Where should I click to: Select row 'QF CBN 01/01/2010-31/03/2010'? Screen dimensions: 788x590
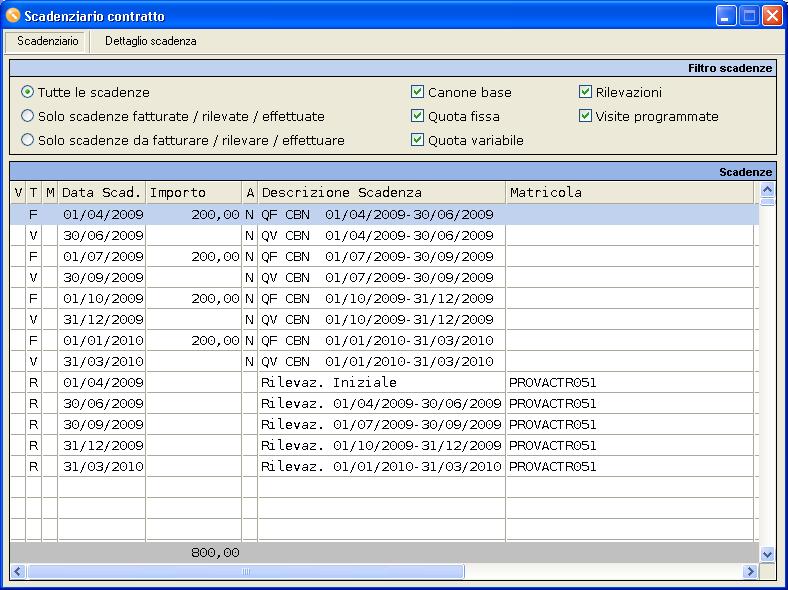click(x=384, y=341)
